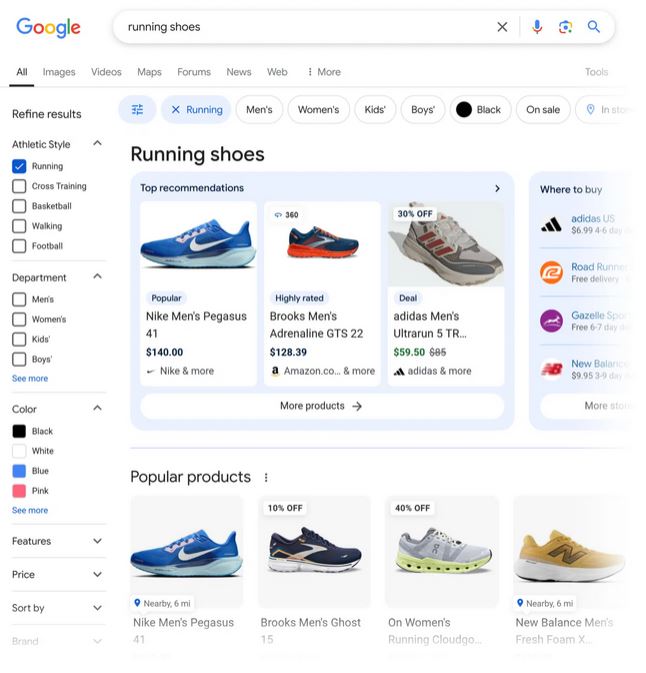Remove the Running filter chip
646x673 pixels.
(176, 110)
